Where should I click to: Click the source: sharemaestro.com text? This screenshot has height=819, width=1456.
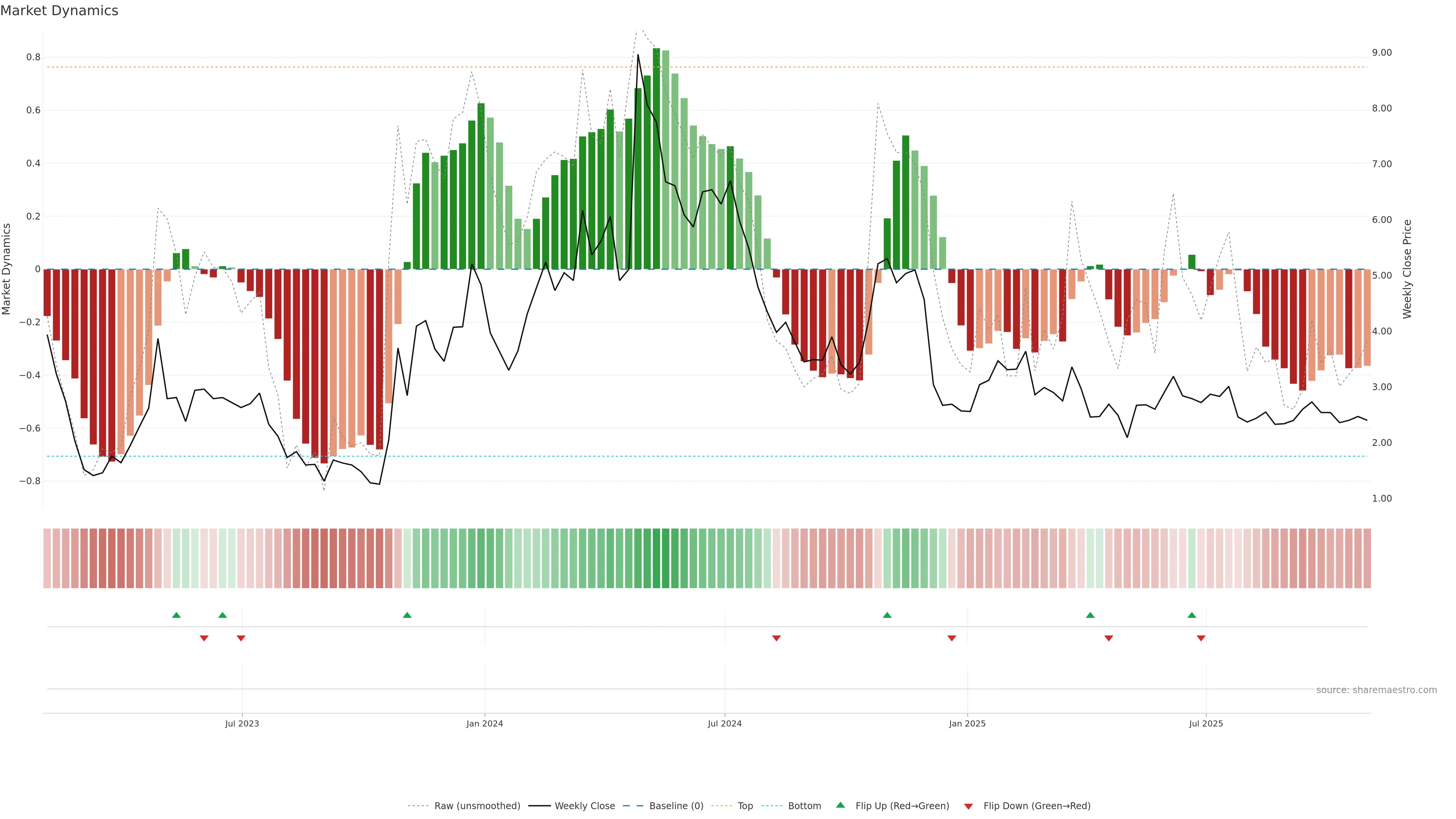(x=1376, y=690)
